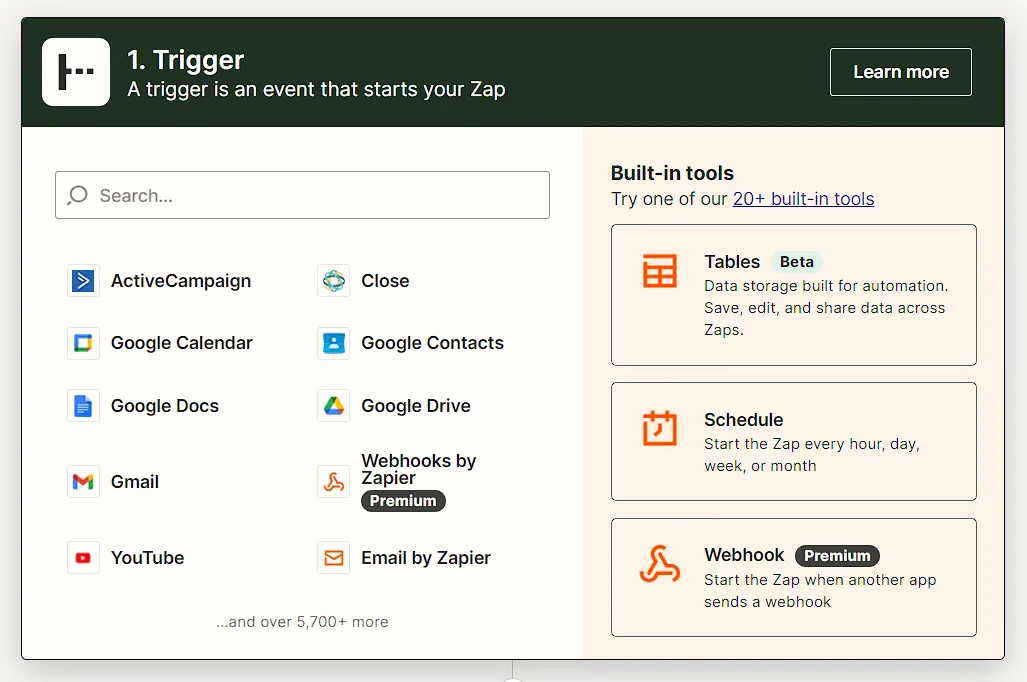Click '...and over 5,700+ more' text
Image resolution: width=1027 pixels, height=682 pixels.
point(303,622)
